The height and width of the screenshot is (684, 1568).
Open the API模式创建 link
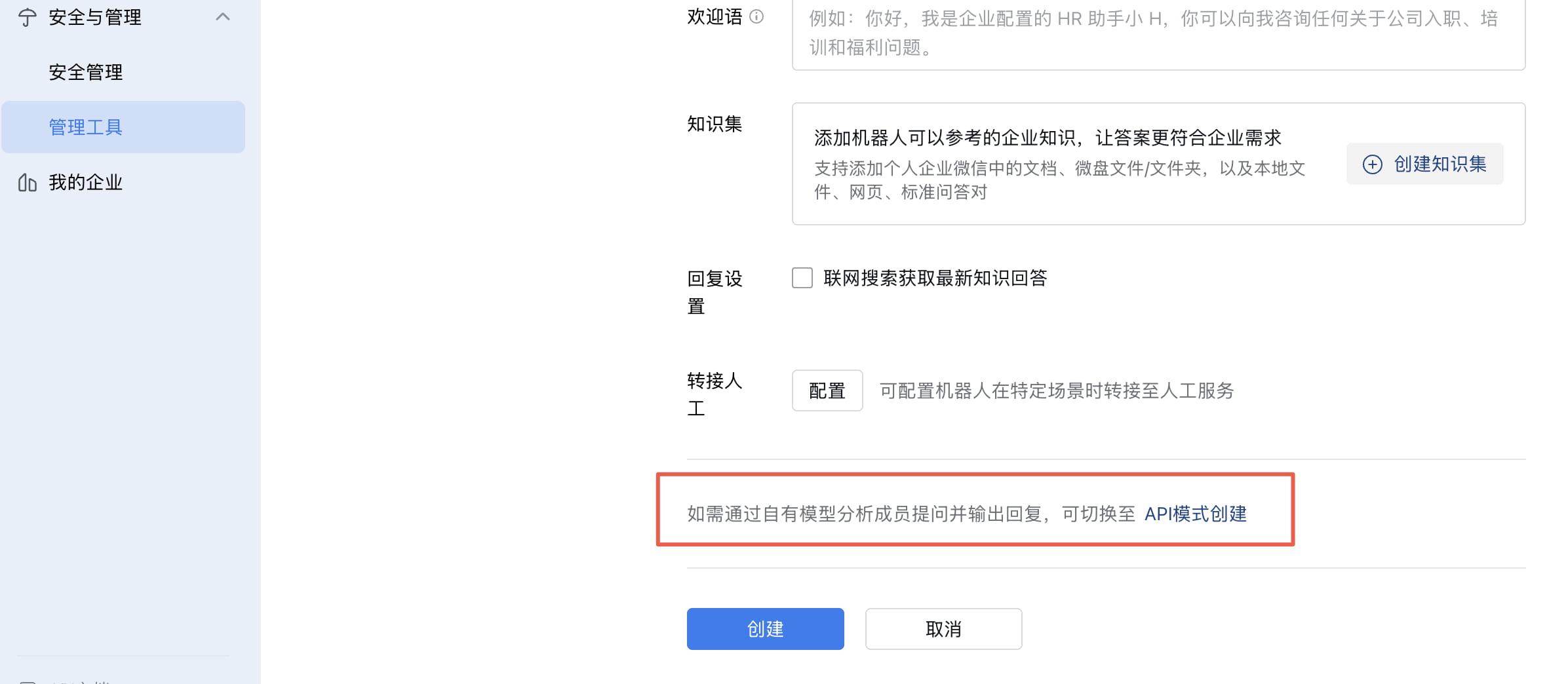tap(1195, 514)
